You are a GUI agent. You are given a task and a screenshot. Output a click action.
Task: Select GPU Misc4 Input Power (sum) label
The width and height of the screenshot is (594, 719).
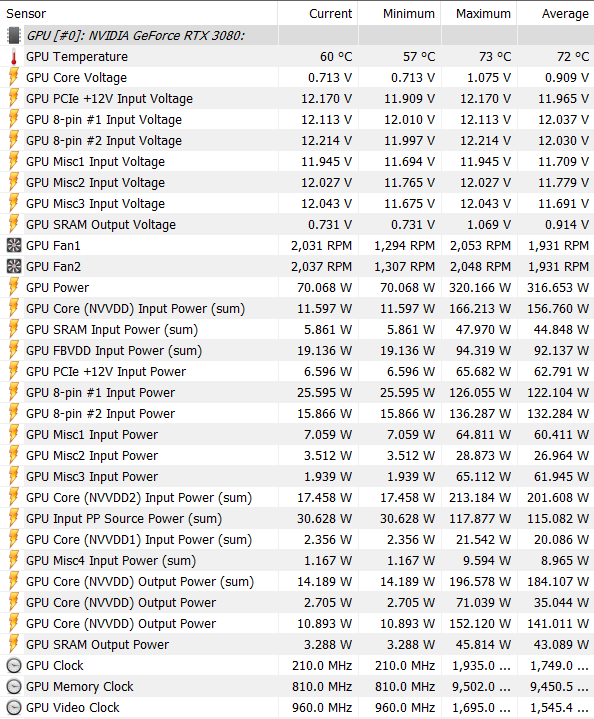click(x=111, y=561)
